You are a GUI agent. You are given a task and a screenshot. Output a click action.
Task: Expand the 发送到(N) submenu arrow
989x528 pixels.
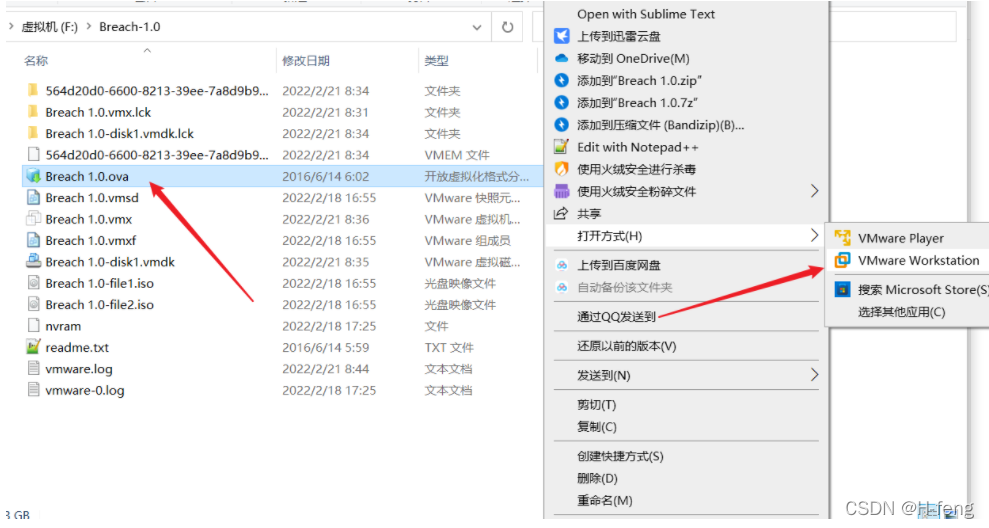pyautogui.click(x=814, y=375)
